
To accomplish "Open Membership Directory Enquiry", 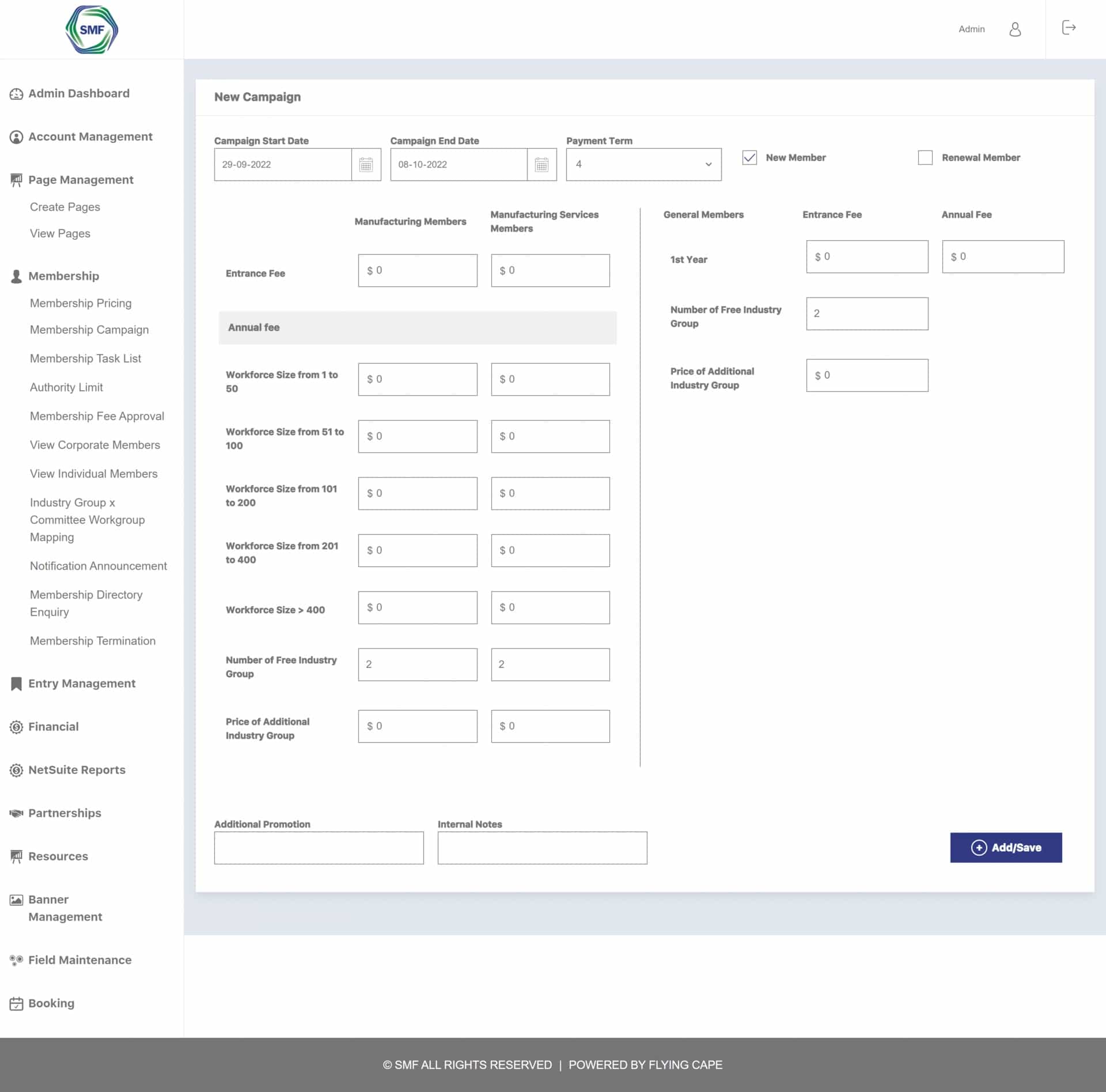I will click(86, 603).
